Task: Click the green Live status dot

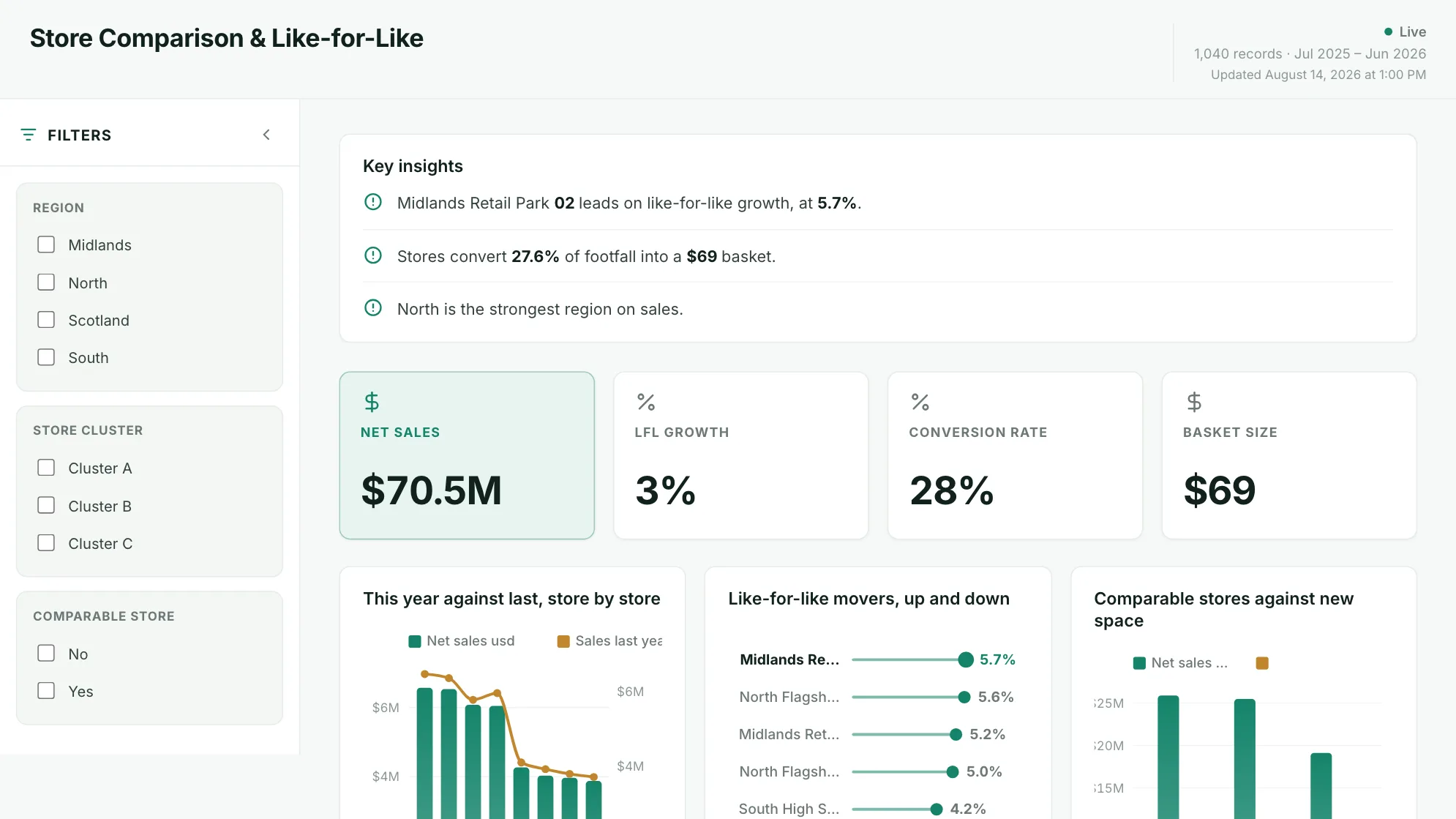Action: click(1388, 31)
